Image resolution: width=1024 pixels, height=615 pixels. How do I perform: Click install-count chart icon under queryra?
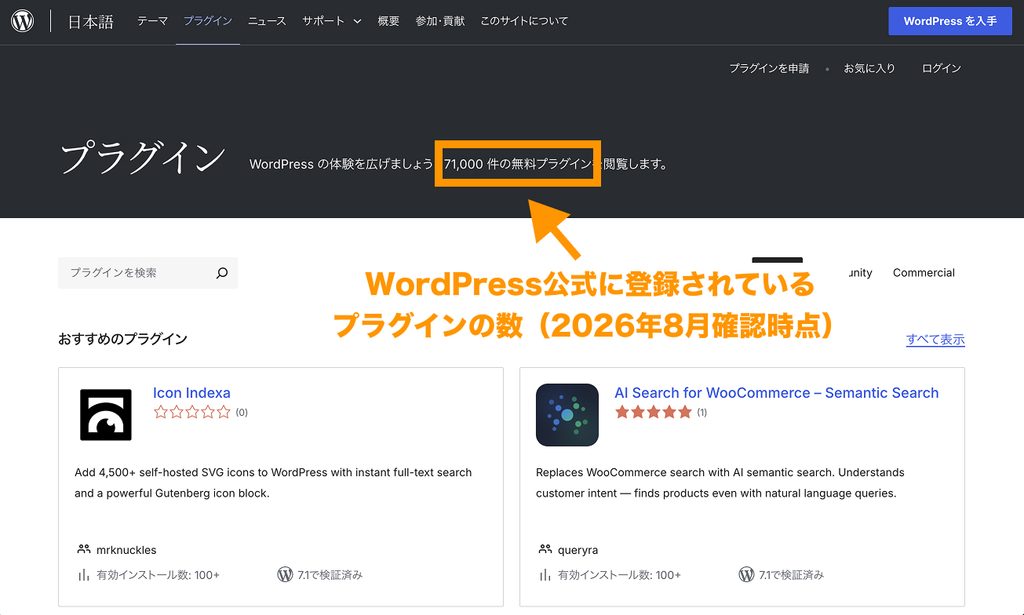click(545, 575)
